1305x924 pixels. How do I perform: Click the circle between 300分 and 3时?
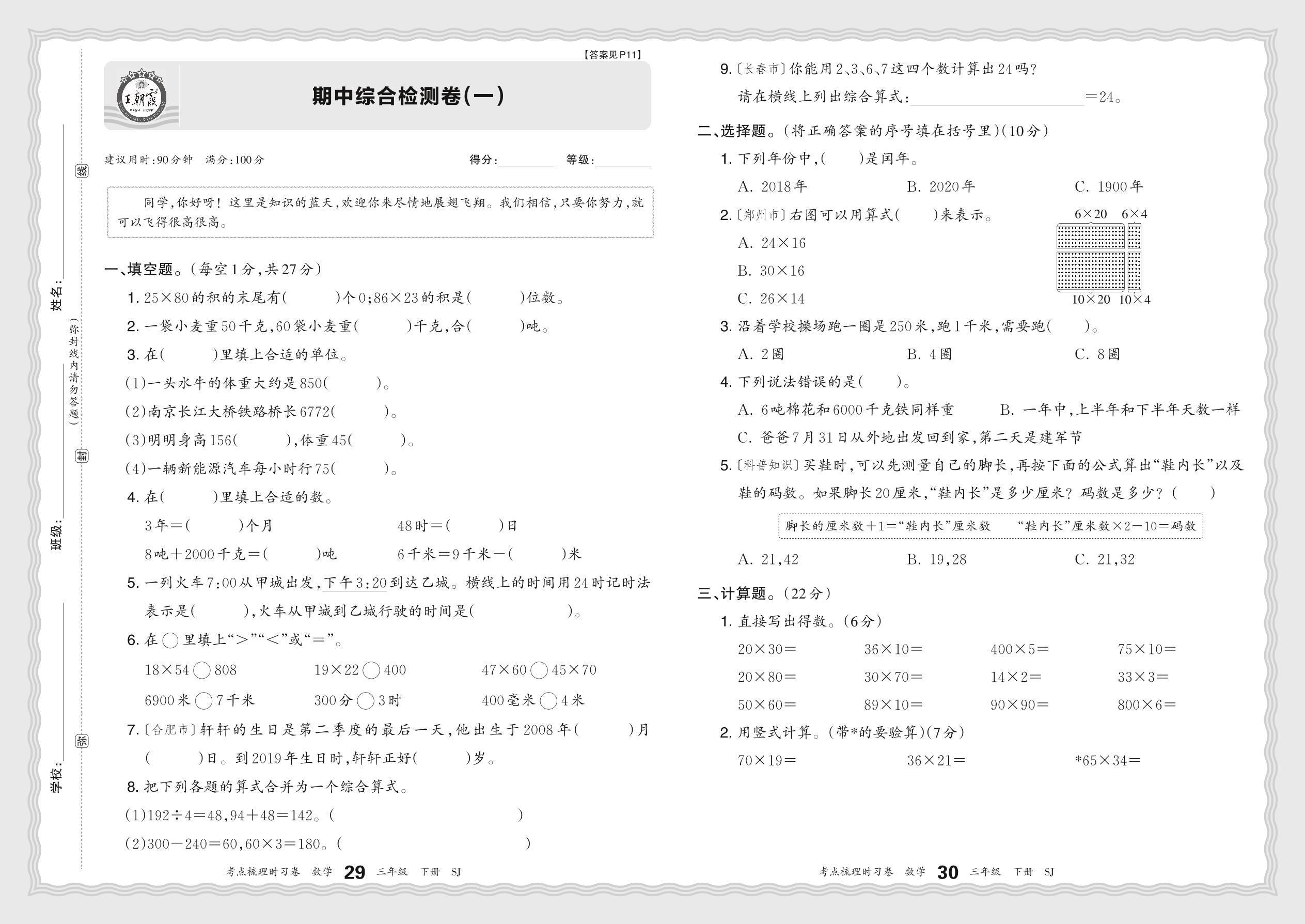pos(365,701)
